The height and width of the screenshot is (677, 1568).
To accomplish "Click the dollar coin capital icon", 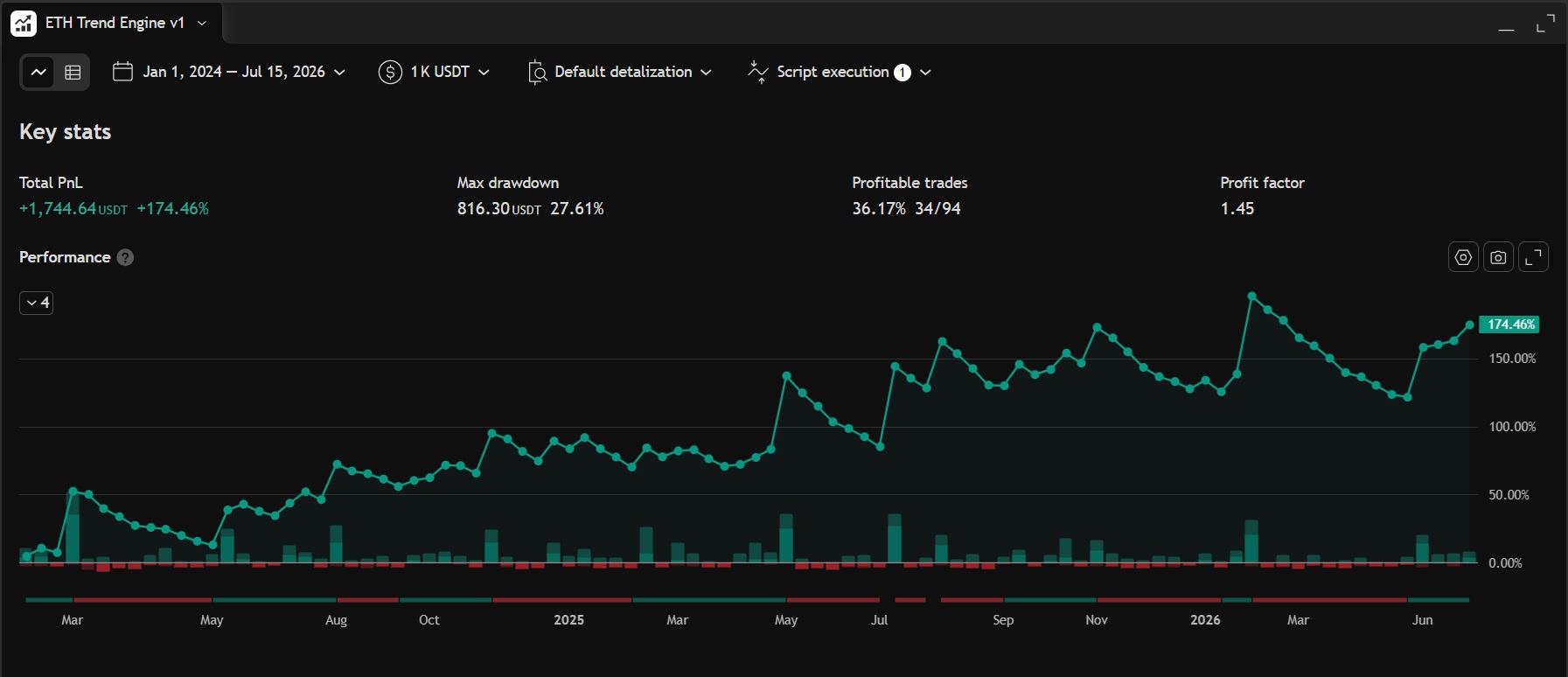I will coord(390,72).
